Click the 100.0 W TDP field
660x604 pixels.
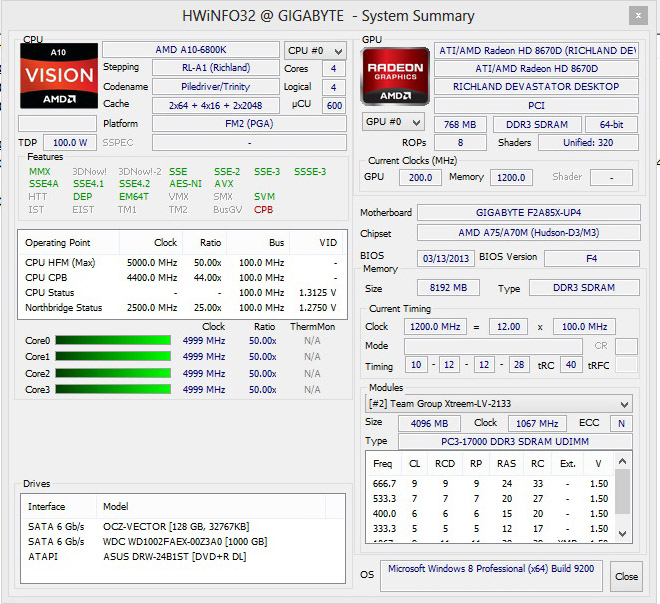(70, 143)
